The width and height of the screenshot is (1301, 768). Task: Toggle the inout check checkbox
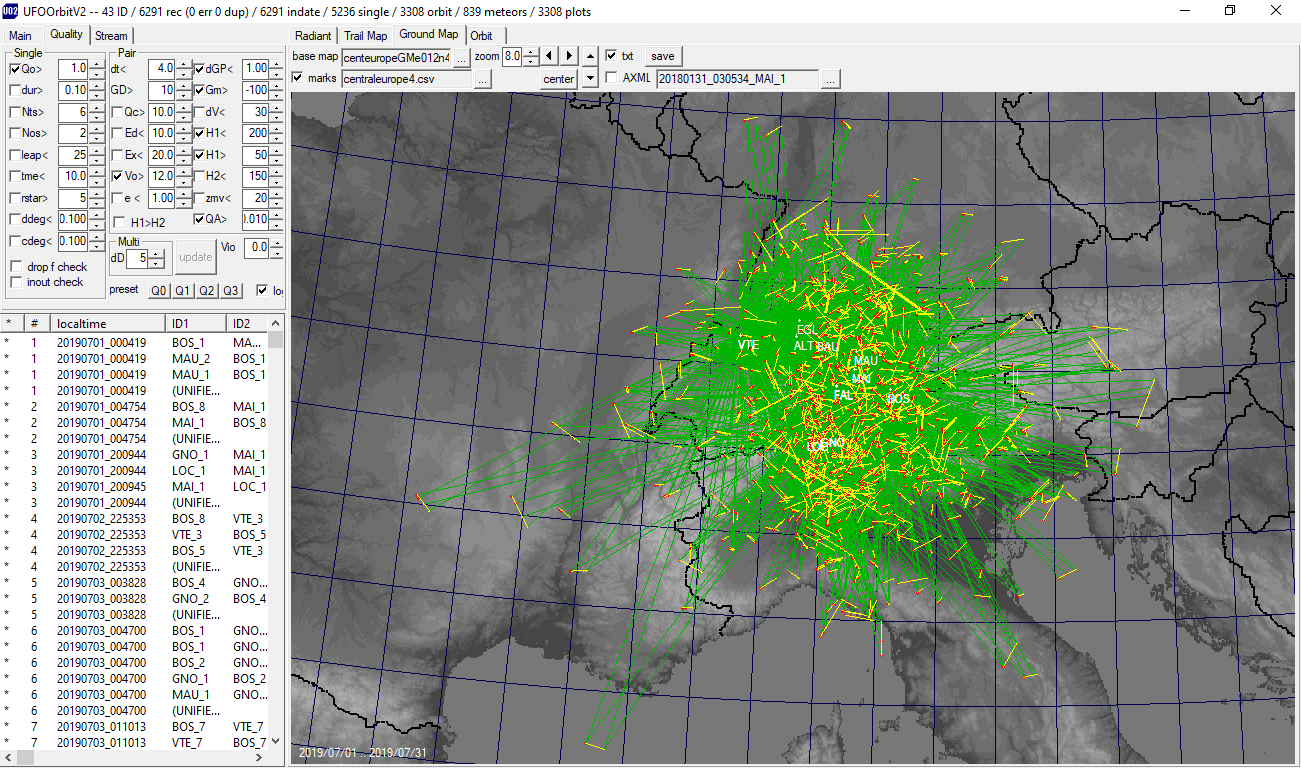tap(16, 282)
